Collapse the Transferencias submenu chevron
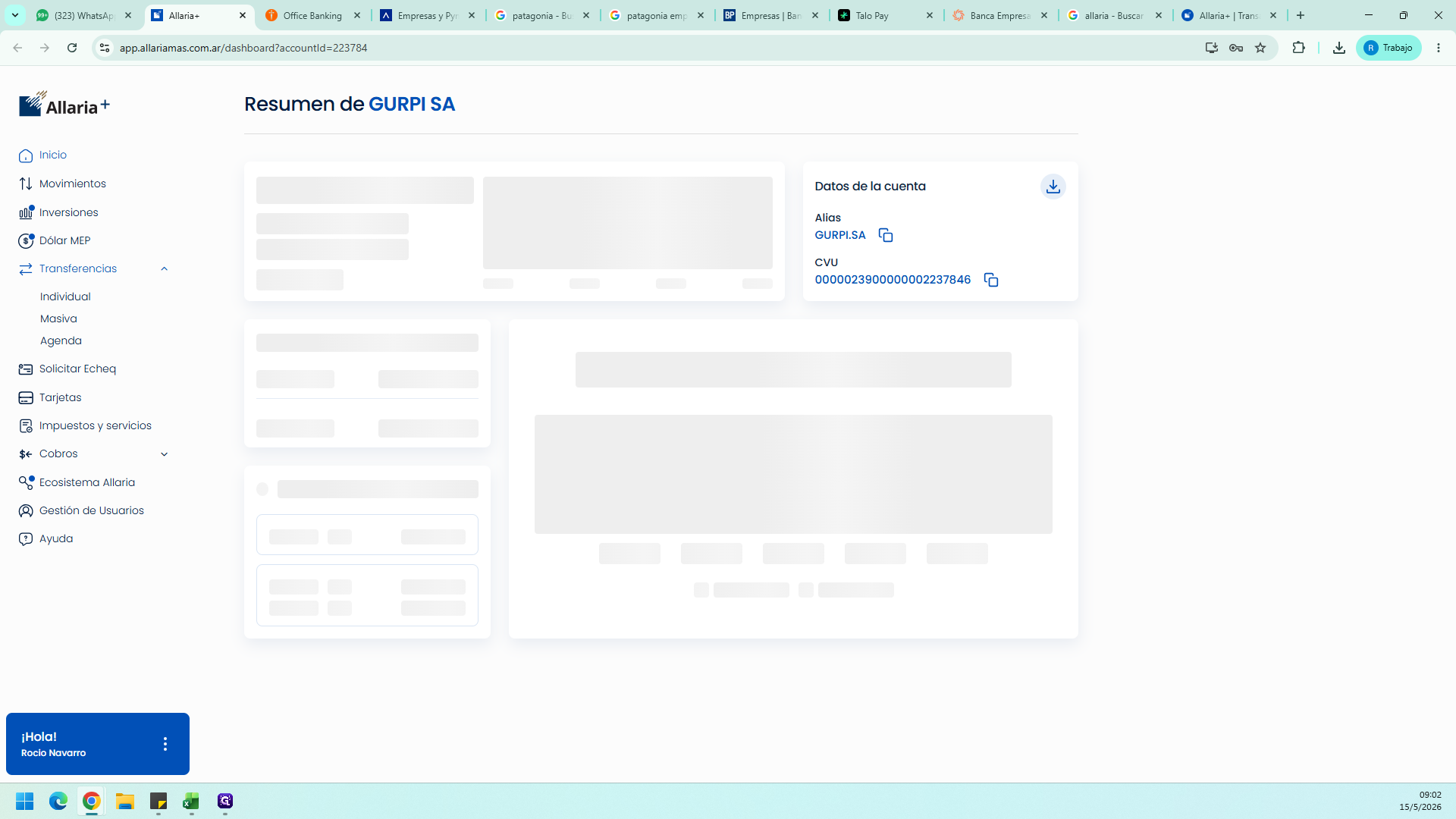 (x=164, y=268)
